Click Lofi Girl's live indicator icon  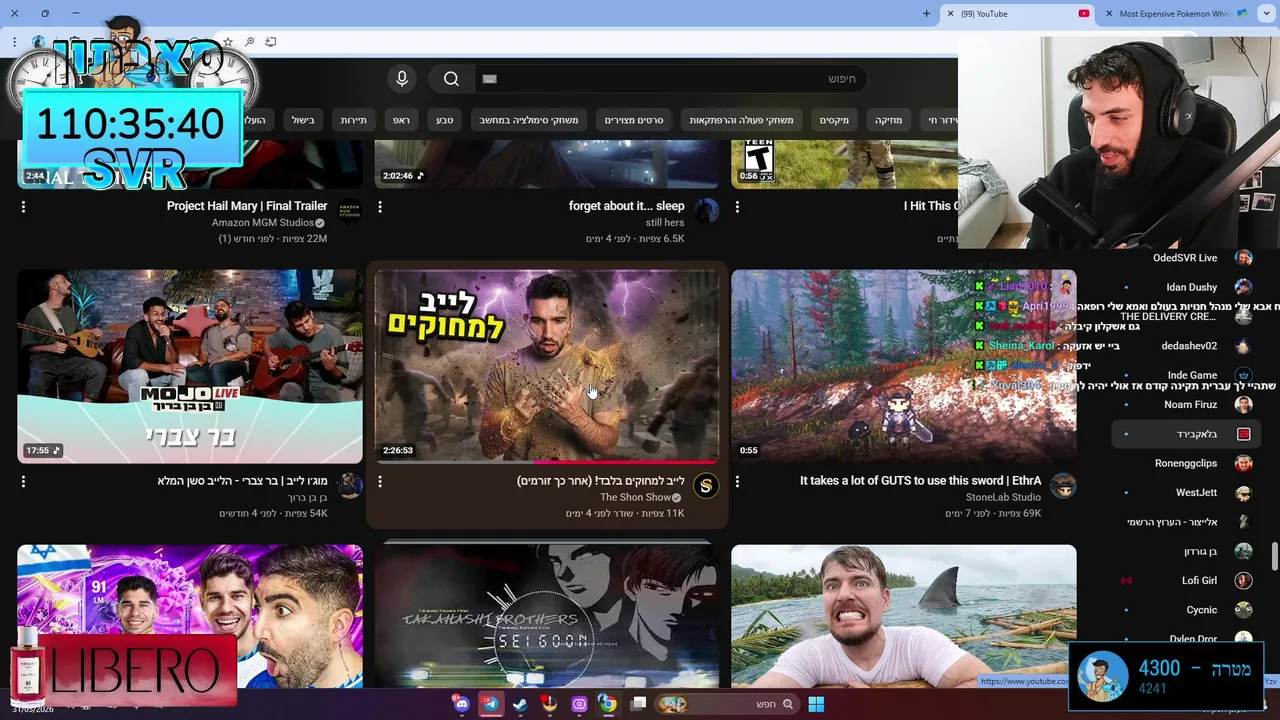point(1126,580)
